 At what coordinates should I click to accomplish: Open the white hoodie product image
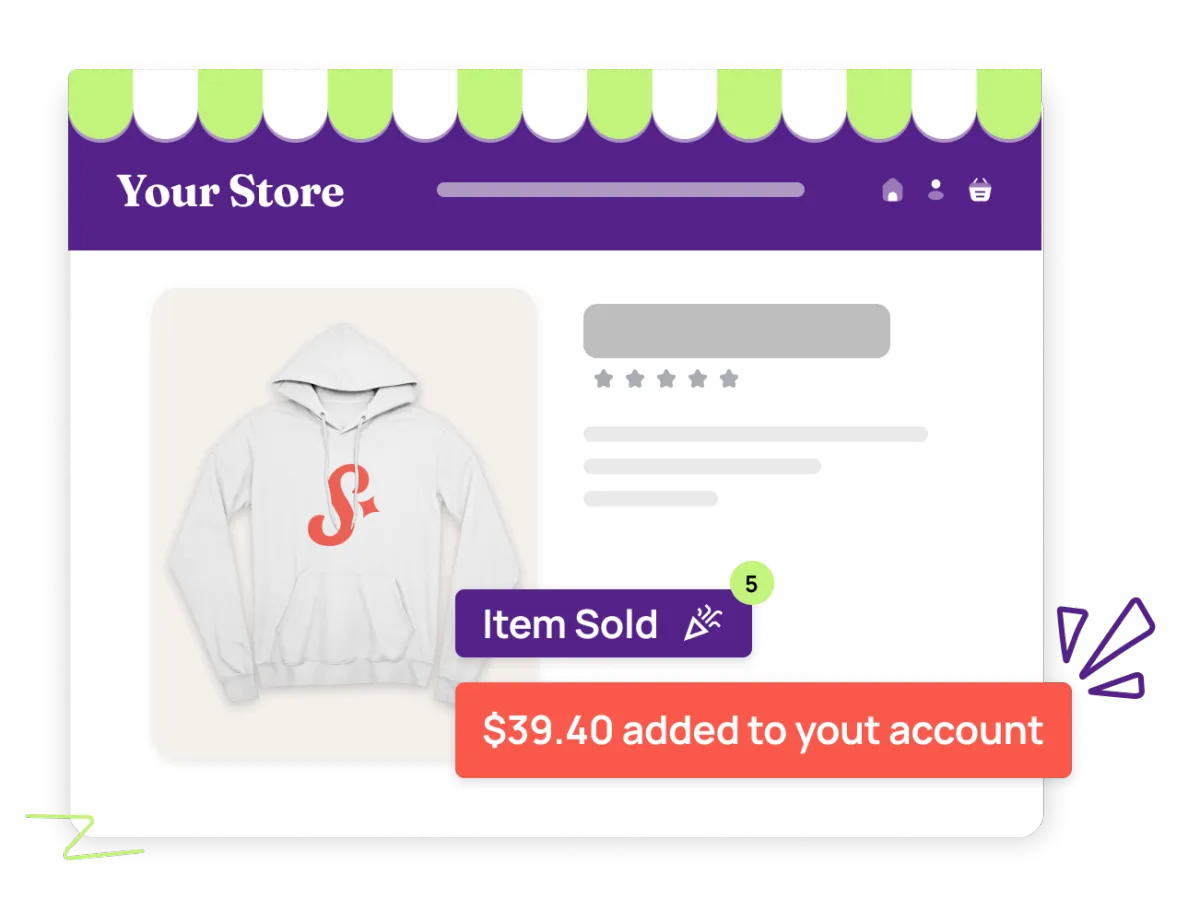pos(344,526)
